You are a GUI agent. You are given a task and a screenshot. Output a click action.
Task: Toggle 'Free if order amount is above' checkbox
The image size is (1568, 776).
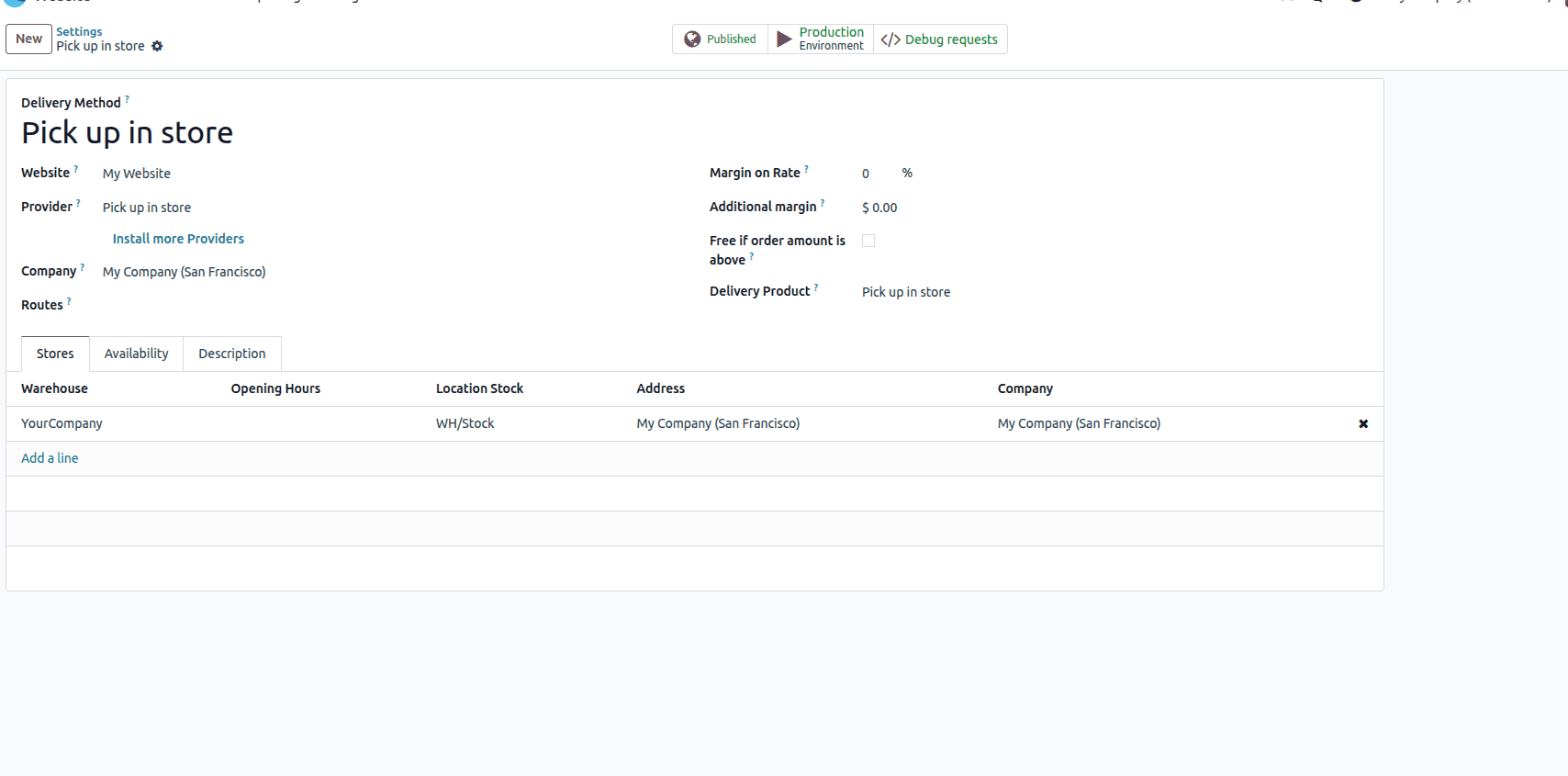tap(868, 241)
